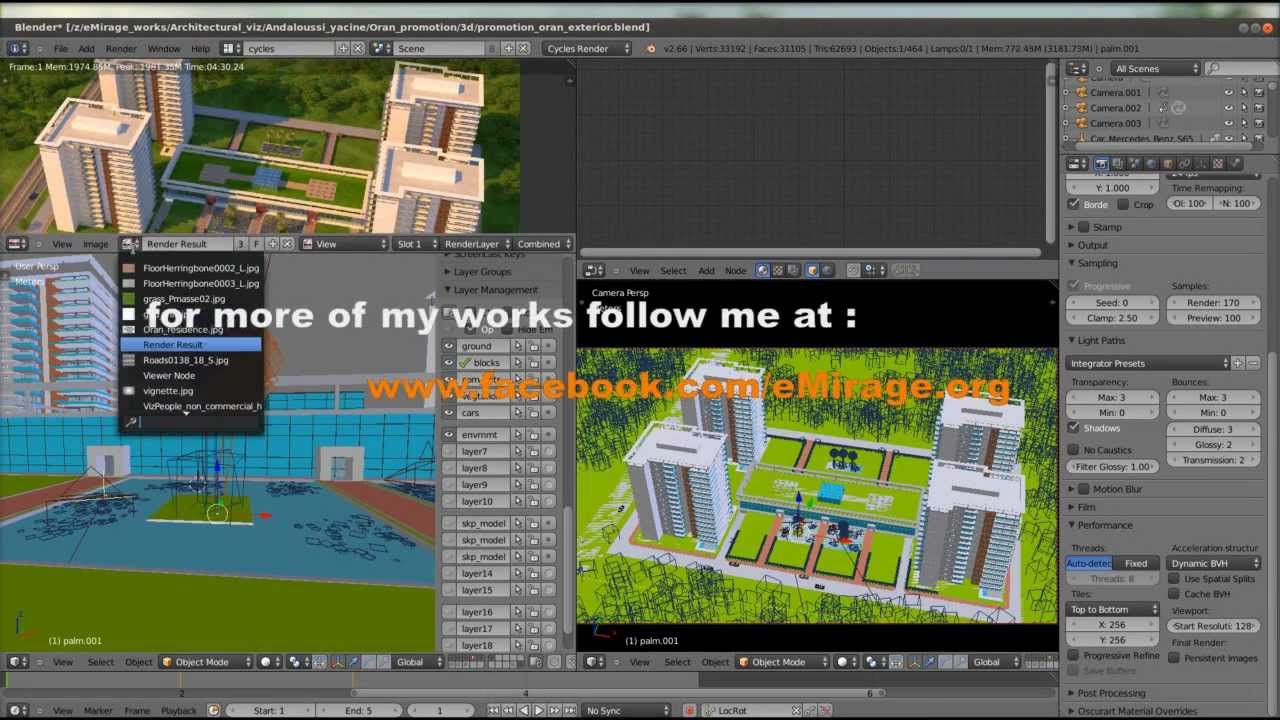Screen dimensions: 1280x720
Task: Enable the Cache BVH checkbox
Action: coord(1174,594)
